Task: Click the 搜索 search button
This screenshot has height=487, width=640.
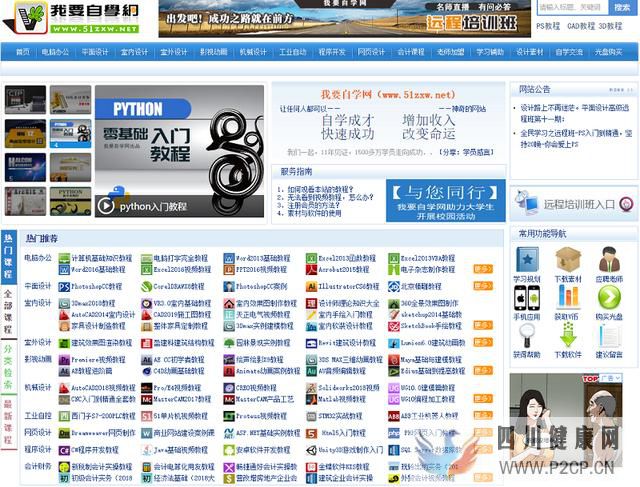Action: point(621,7)
